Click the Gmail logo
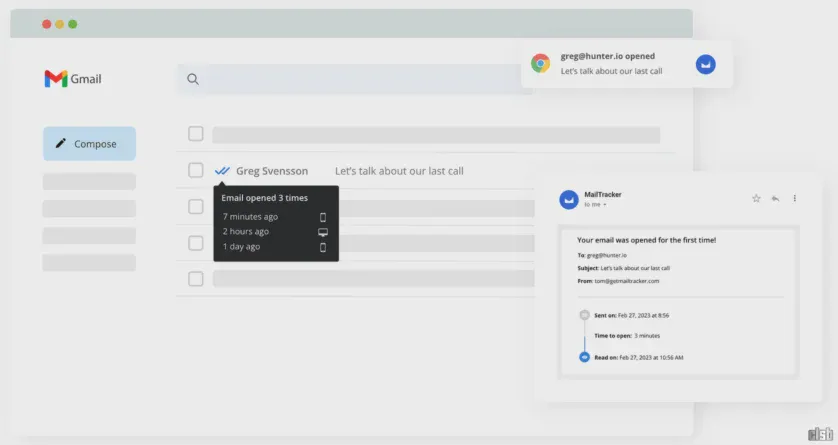Viewport: 838px width, 445px height. 73,79
